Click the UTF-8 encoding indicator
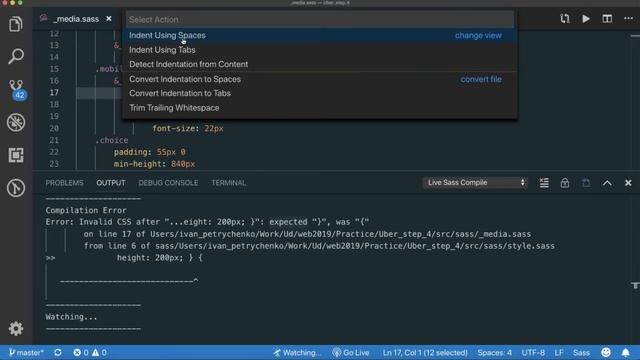Screen dimensions: 640x360 click(x=533, y=352)
